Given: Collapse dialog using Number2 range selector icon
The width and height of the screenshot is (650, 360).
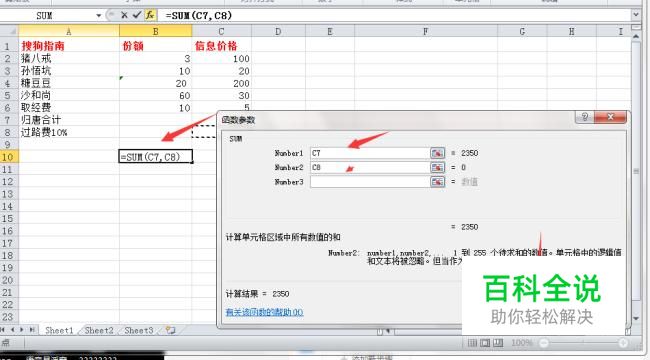Looking at the screenshot, I should pyautogui.click(x=437, y=168).
